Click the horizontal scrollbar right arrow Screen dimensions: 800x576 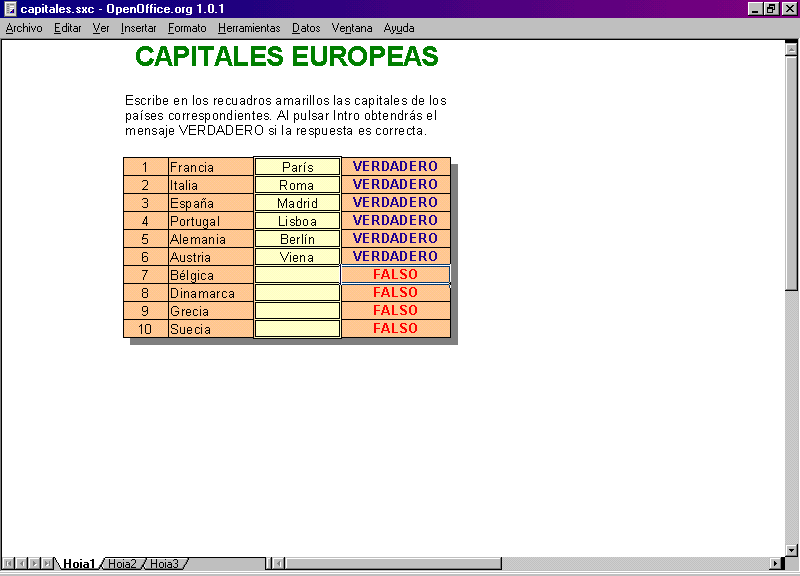[x=777, y=564]
